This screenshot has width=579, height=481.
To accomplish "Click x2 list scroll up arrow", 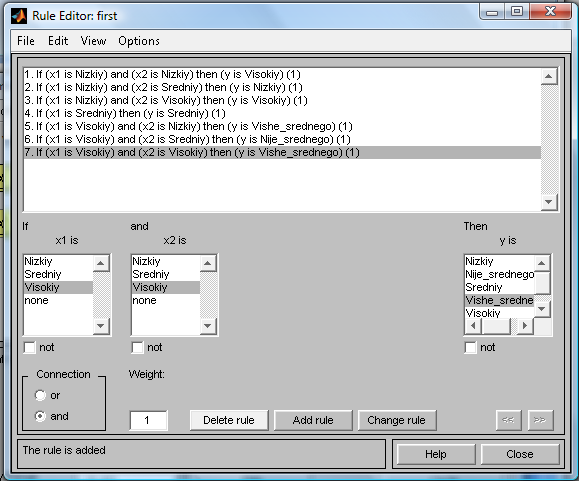I will 208,263.
